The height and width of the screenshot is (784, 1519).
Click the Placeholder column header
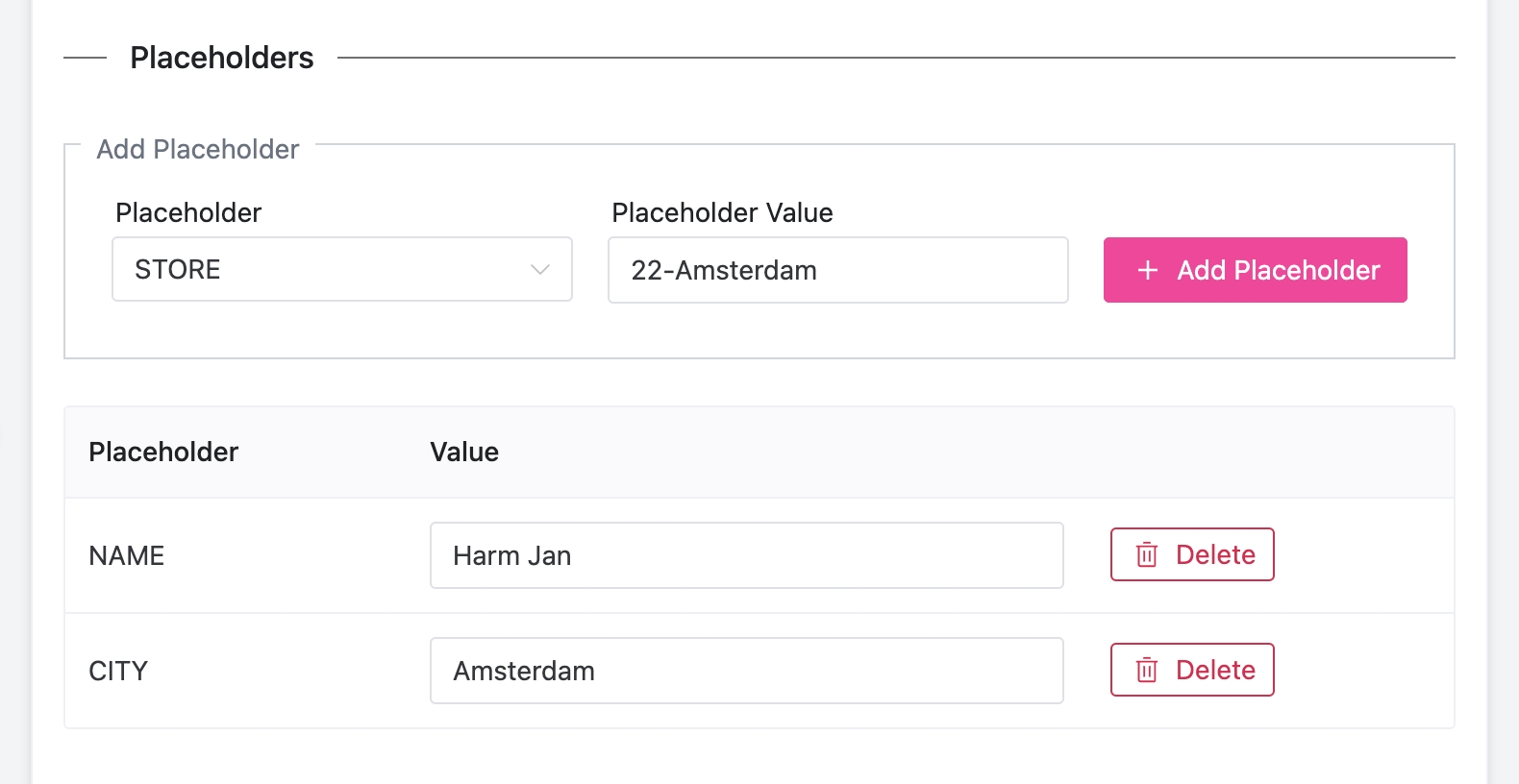[163, 453]
